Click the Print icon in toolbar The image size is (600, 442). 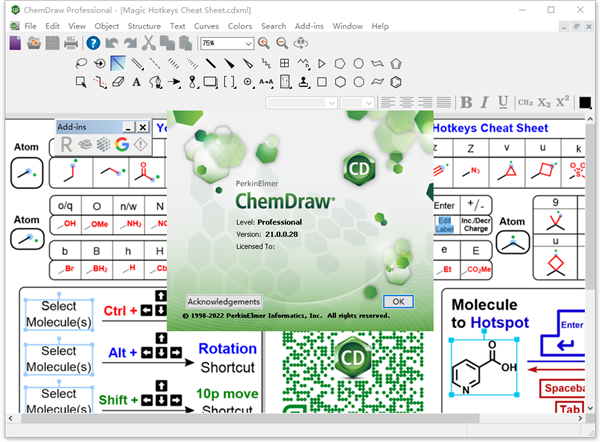click(x=71, y=43)
